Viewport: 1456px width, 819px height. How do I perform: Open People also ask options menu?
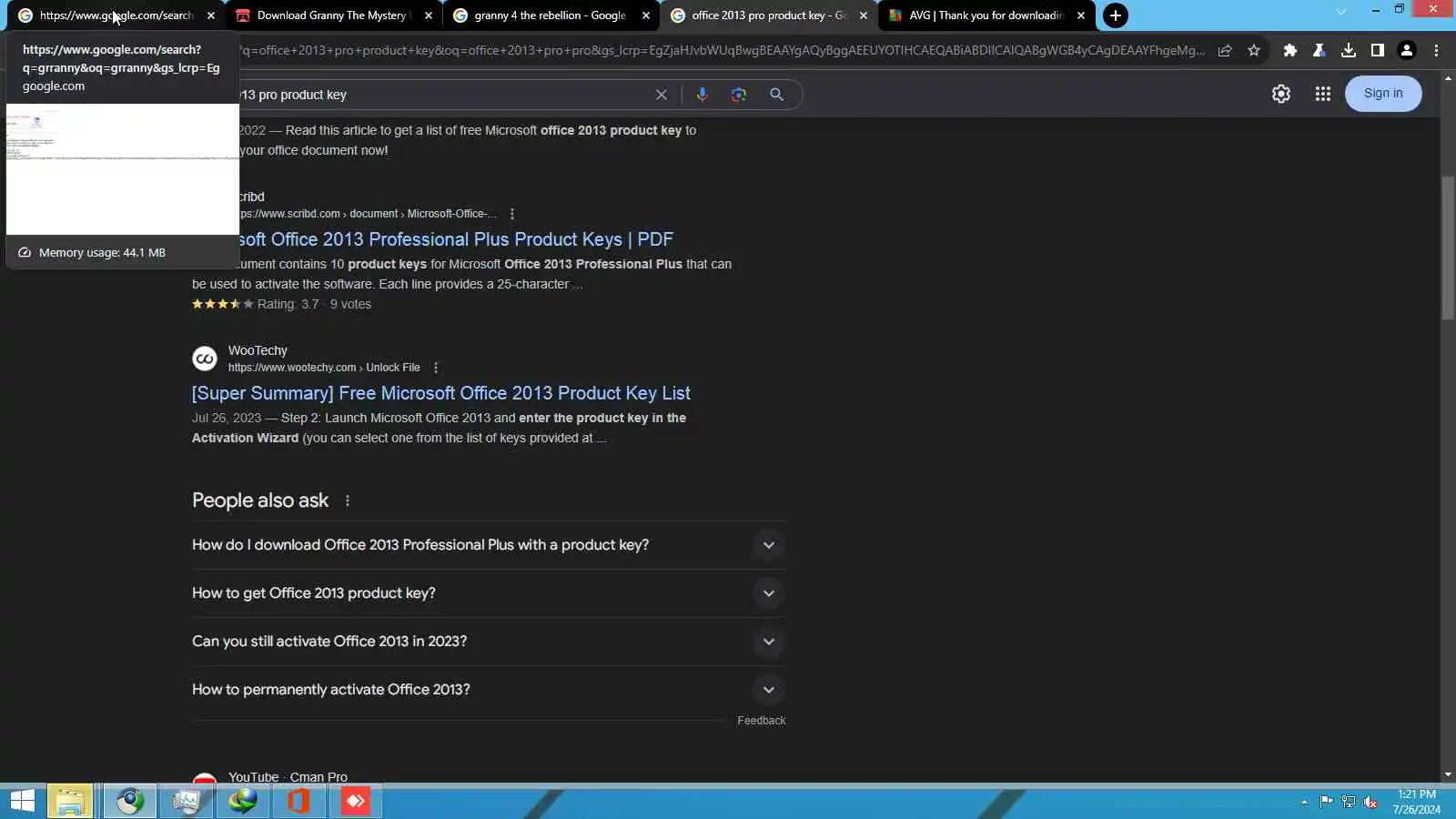[x=348, y=501]
